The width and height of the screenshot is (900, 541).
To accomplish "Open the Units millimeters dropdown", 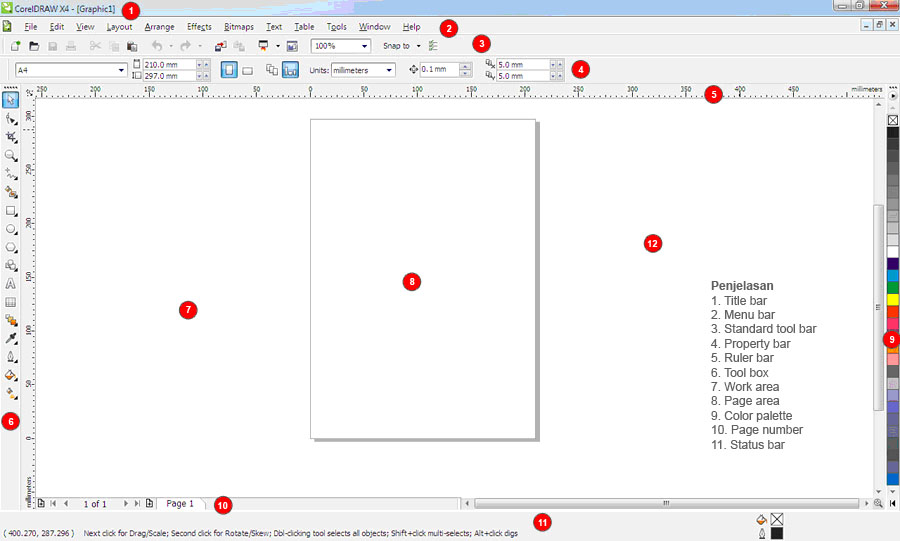I will coord(389,70).
